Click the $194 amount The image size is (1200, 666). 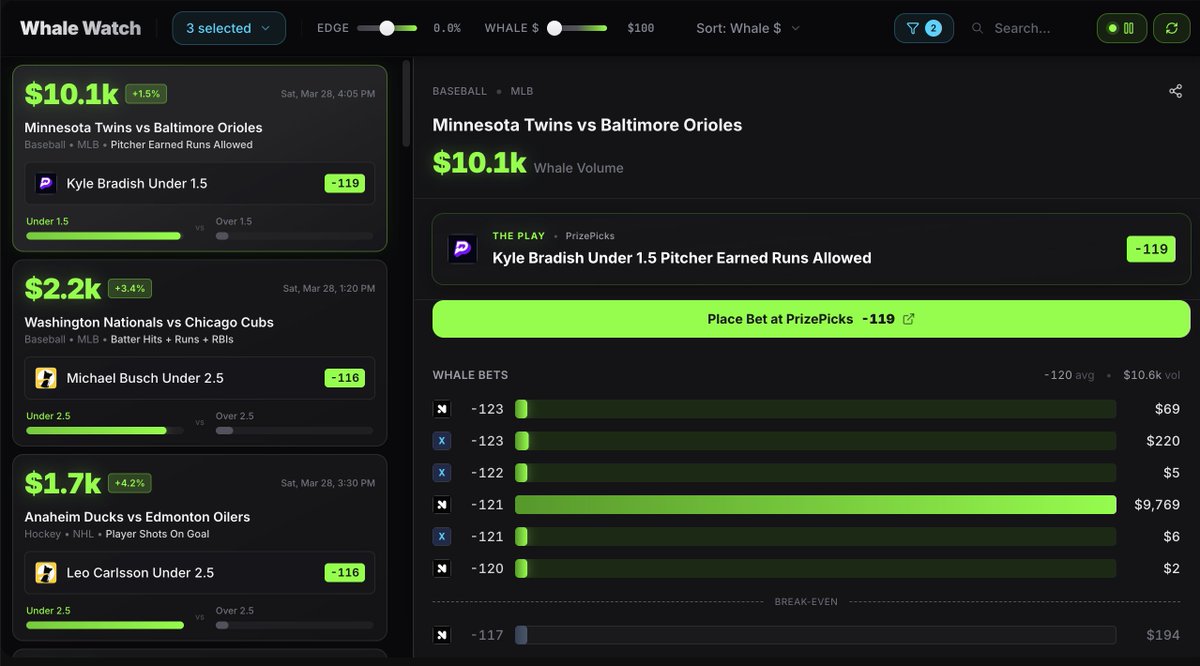[x=1163, y=635]
